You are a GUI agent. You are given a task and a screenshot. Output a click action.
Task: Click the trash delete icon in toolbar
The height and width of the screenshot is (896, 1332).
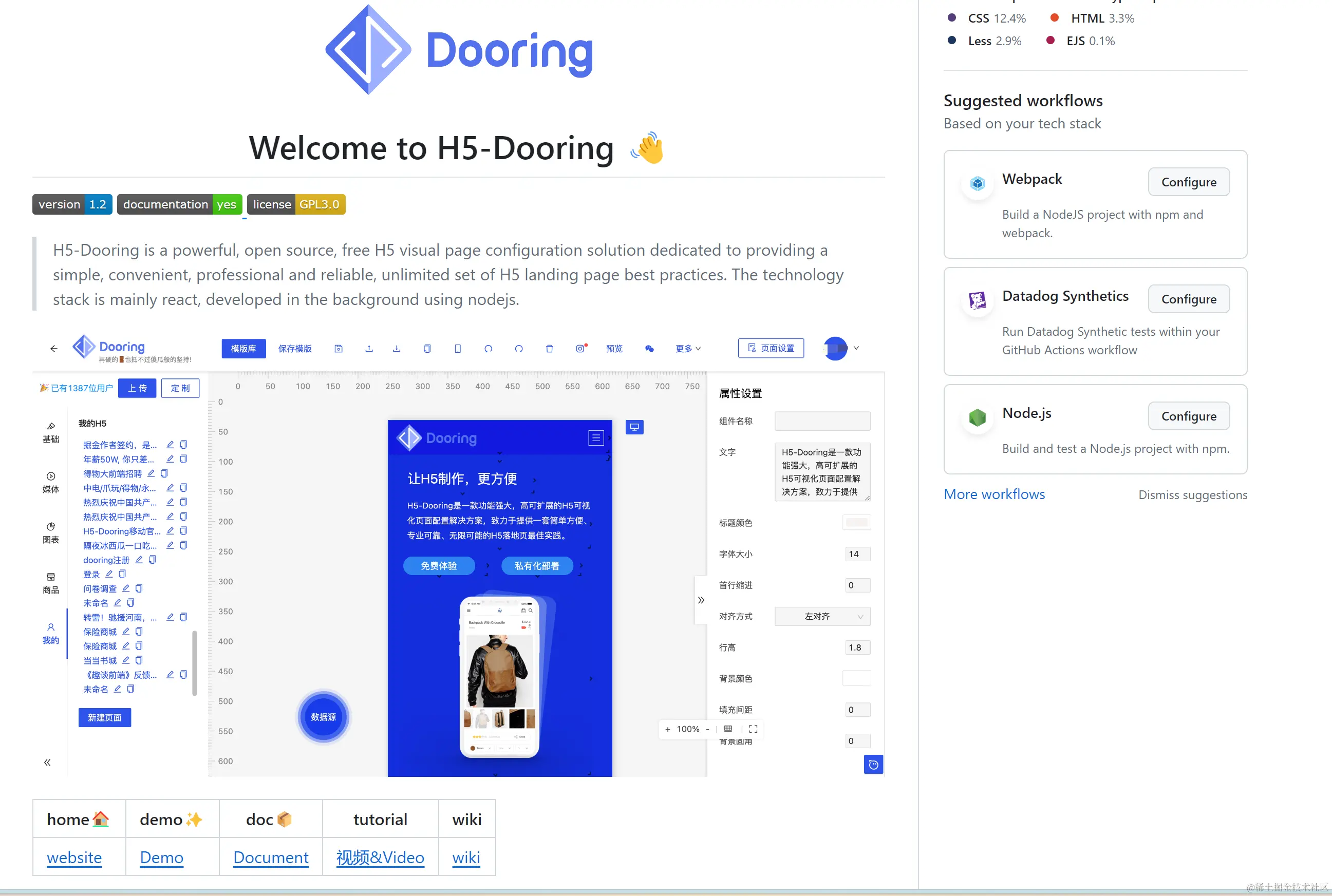[x=549, y=349]
